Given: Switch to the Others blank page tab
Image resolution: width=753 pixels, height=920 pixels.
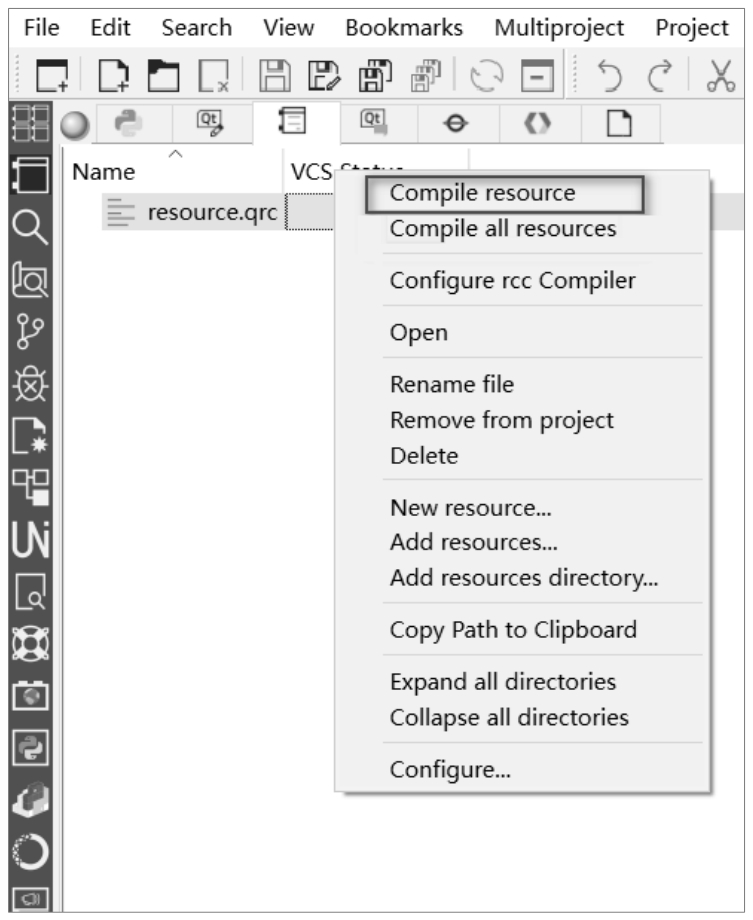Looking at the screenshot, I should coord(619,123).
